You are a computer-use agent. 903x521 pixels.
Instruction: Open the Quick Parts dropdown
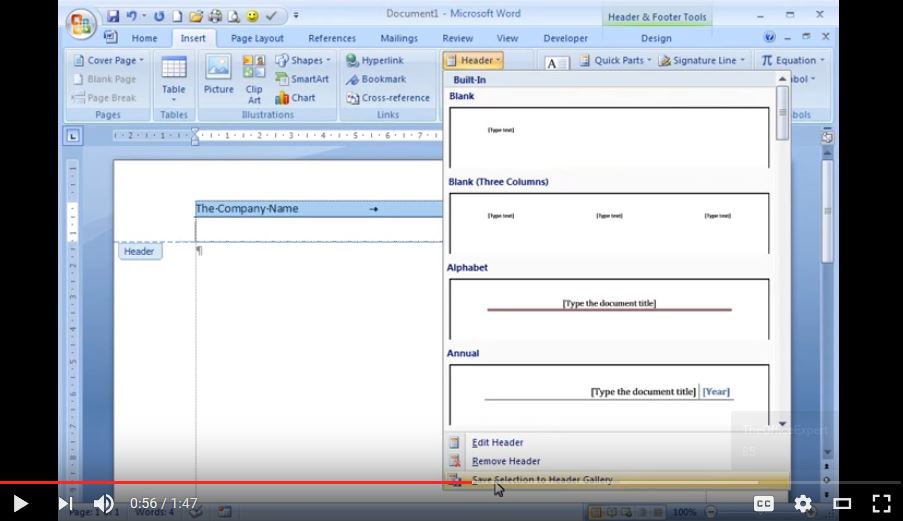click(x=615, y=60)
